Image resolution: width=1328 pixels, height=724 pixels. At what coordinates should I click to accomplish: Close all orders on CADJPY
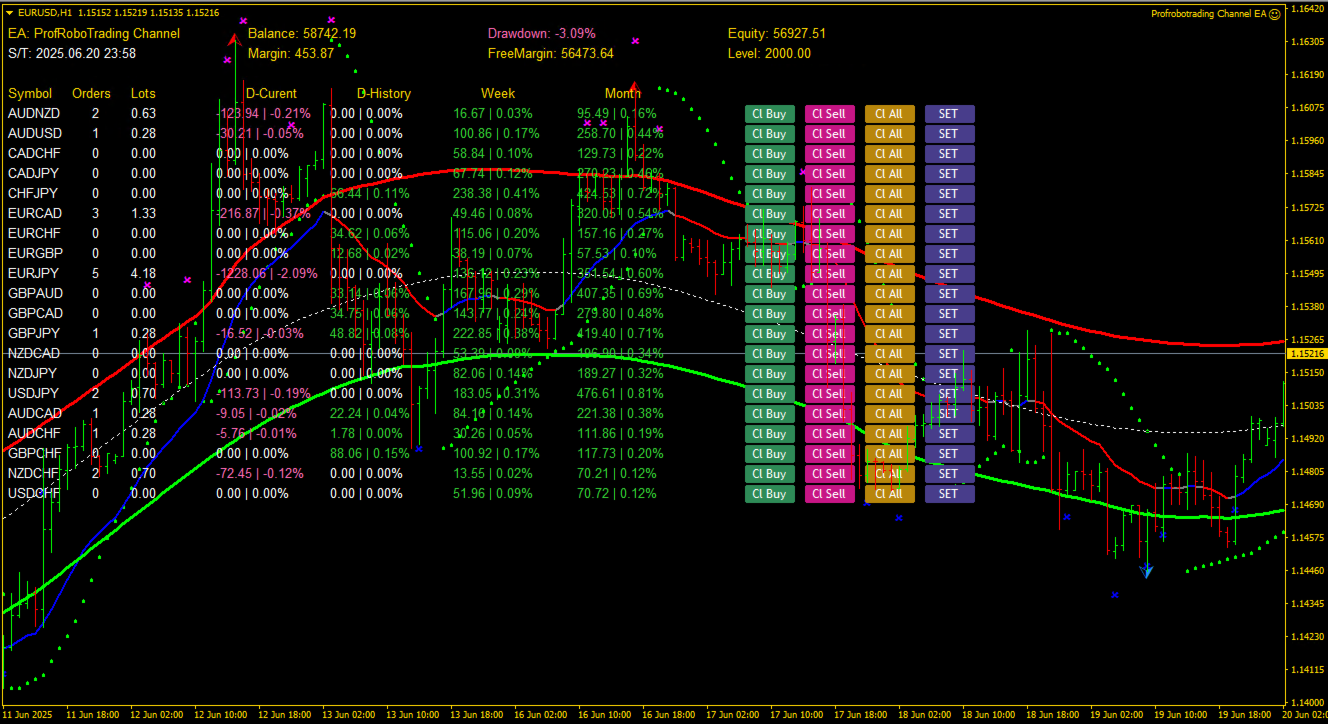[889, 174]
